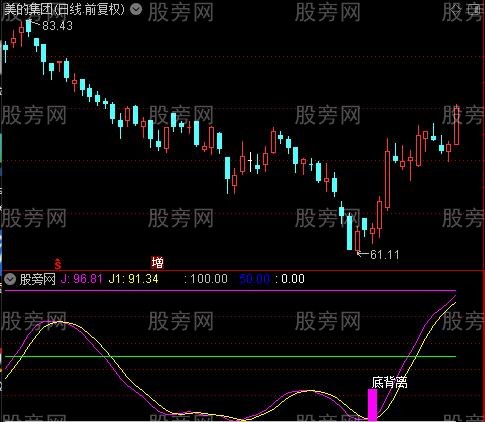Select the last red candlestick on right
485x422 pixels.
pos(456,125)
